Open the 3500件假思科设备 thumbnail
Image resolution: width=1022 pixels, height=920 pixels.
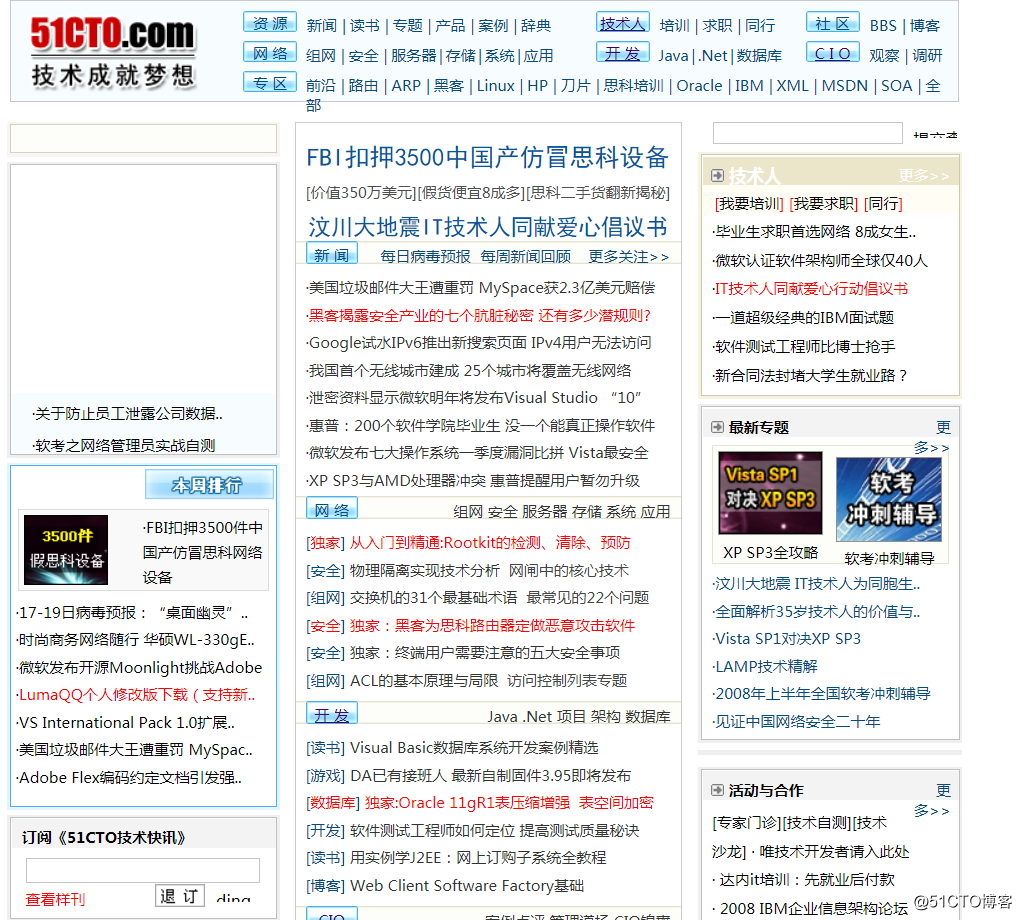66,550
